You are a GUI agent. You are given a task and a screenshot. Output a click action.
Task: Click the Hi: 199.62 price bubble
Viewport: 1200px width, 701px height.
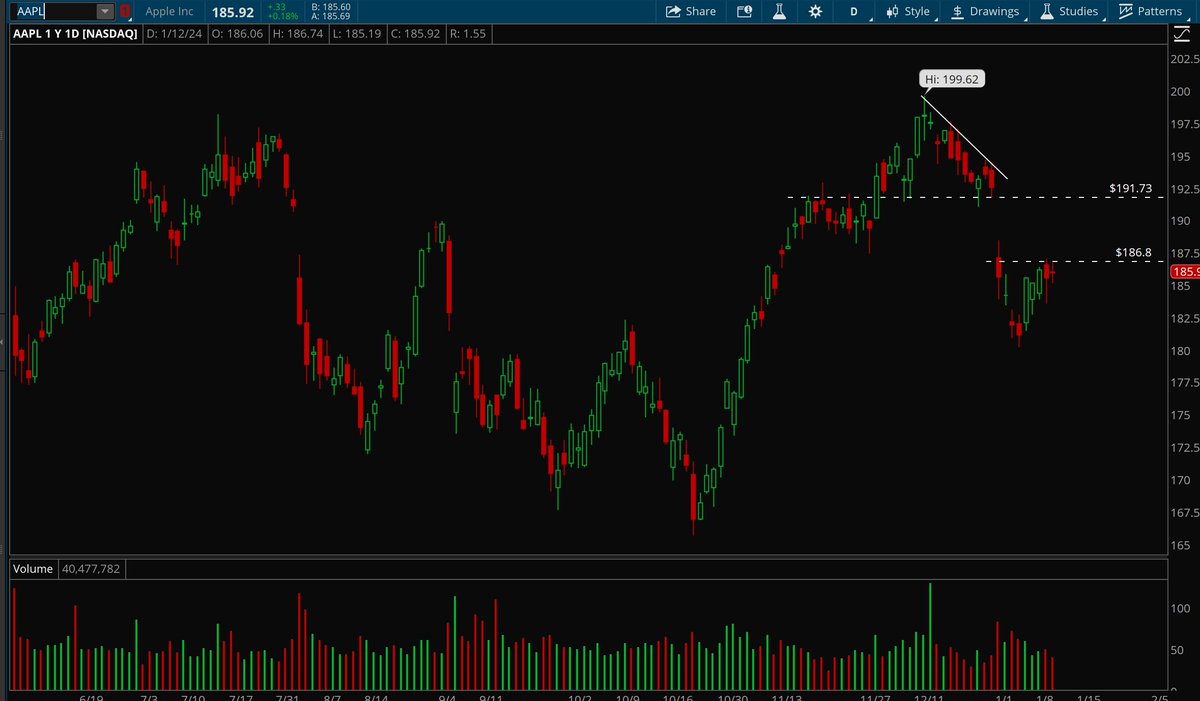pyautogui.click(x=953, y=78)
